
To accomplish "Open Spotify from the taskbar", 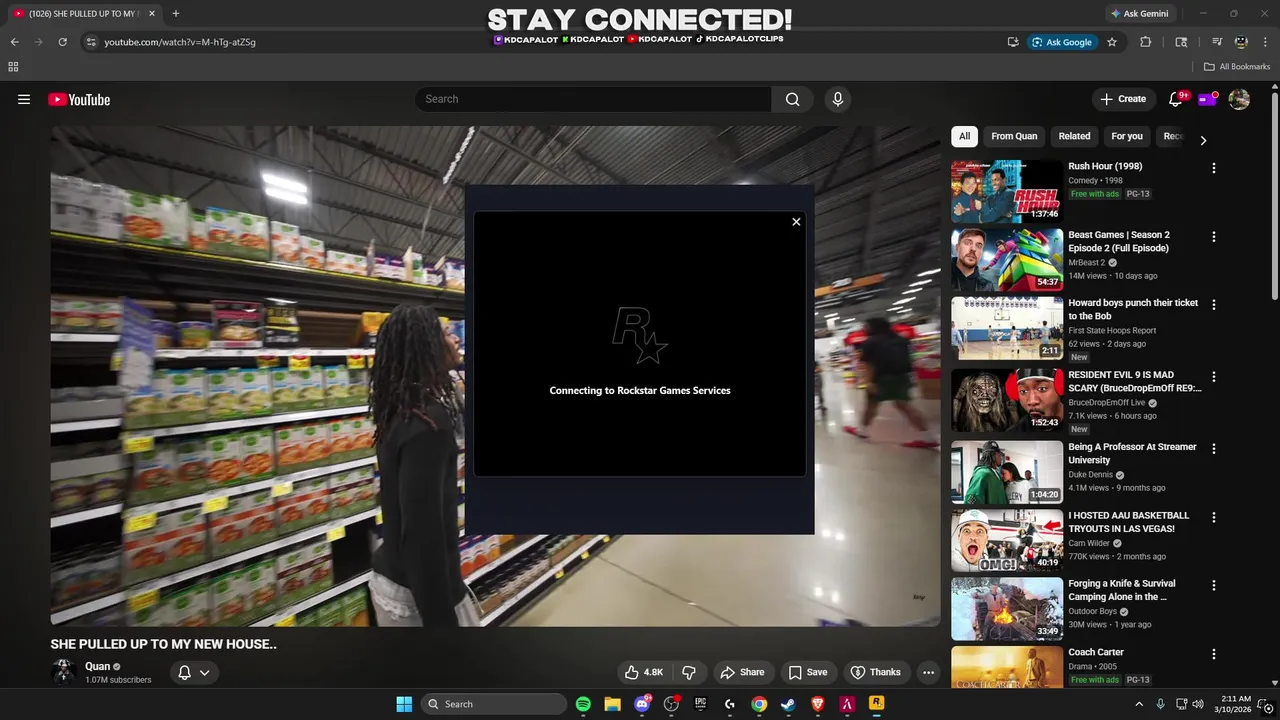I will 583,704.
